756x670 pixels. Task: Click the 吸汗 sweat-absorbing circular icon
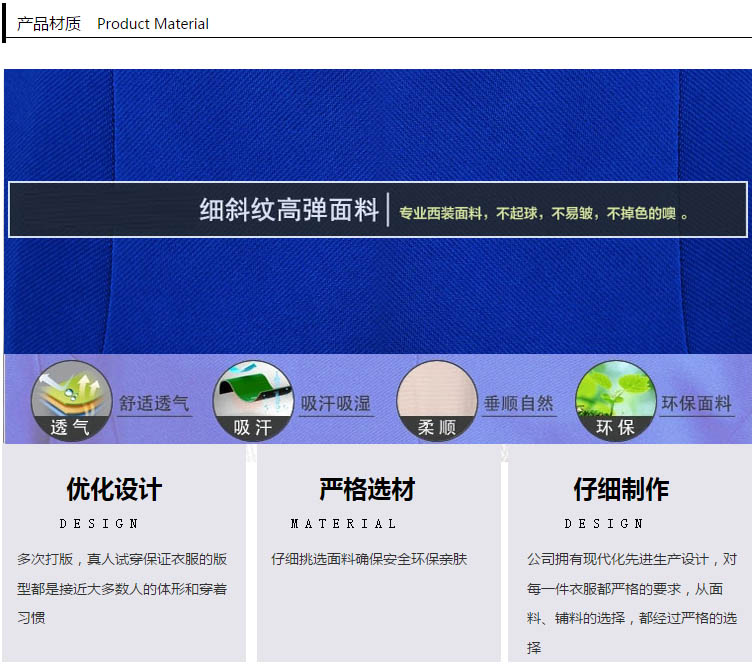click(252, 401)
